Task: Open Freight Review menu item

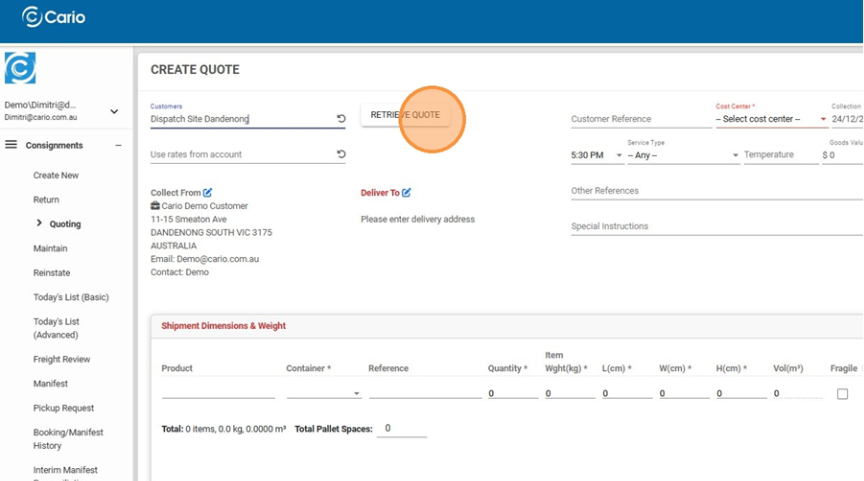Action: (x=61, y=359)
